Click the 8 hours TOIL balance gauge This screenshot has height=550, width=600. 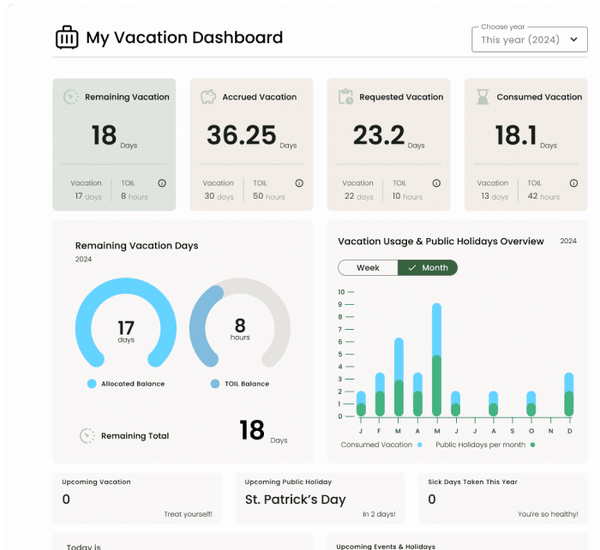click(x=240, y=323)
